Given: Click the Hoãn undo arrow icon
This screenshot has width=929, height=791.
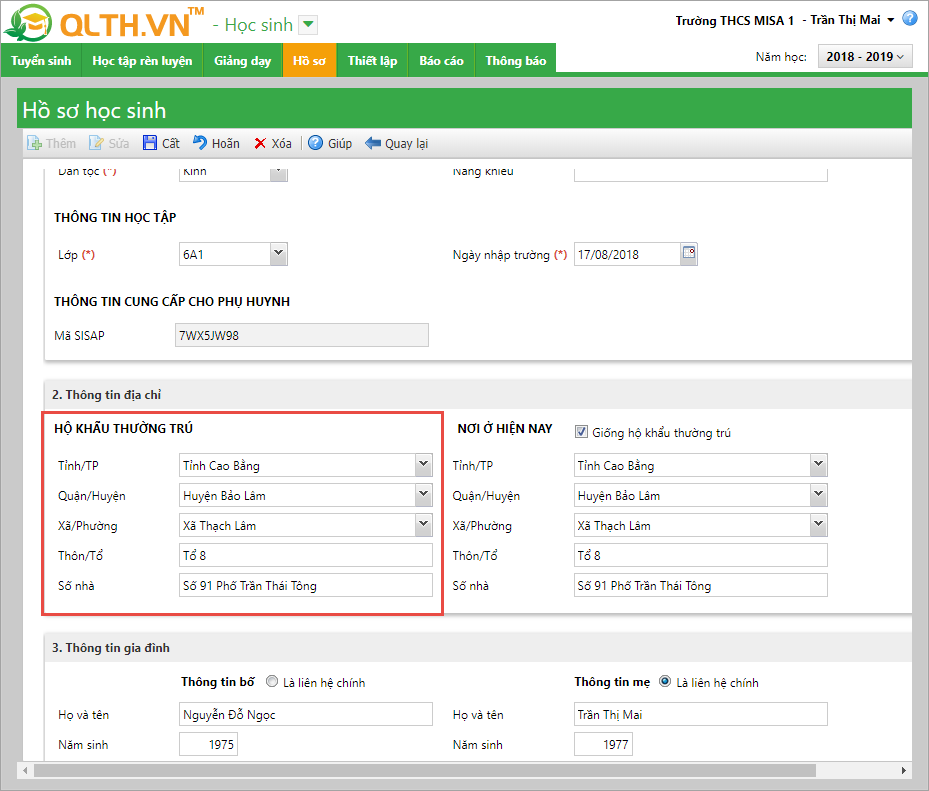Looking at the screenshot, I should point(200,143).
